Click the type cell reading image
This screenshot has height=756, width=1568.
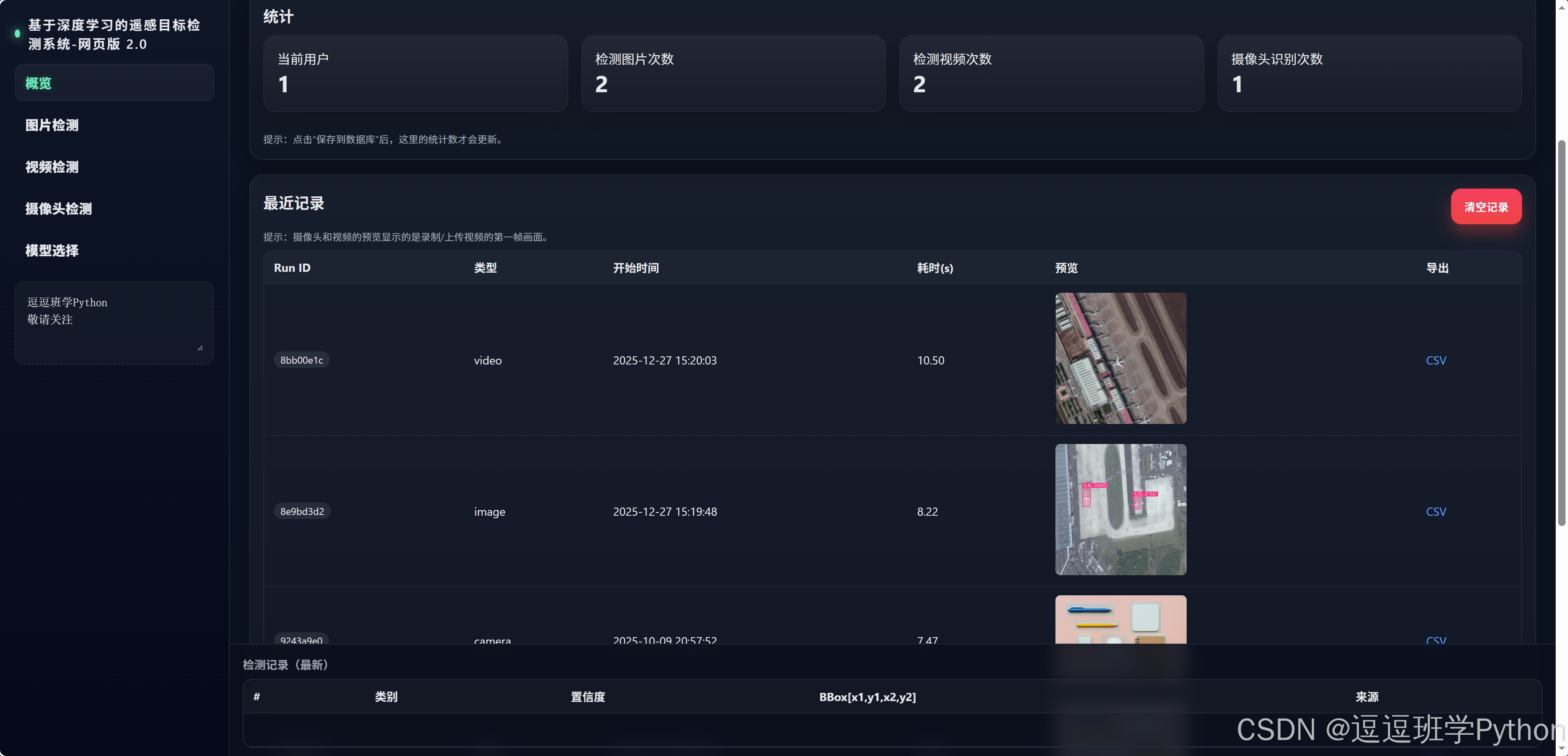[490, 512]
